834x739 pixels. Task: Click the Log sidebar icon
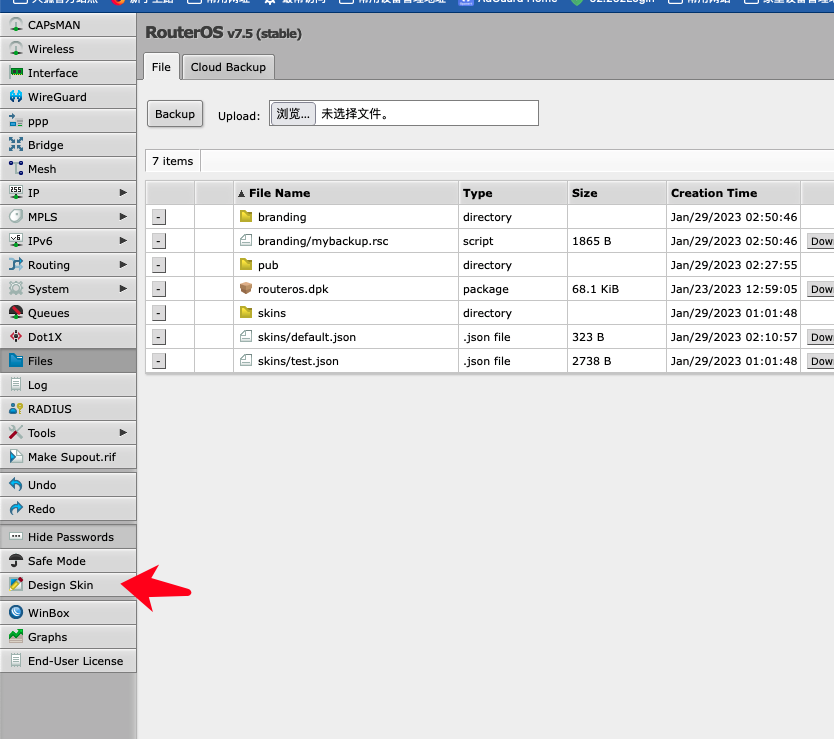(x=16, y=385)
